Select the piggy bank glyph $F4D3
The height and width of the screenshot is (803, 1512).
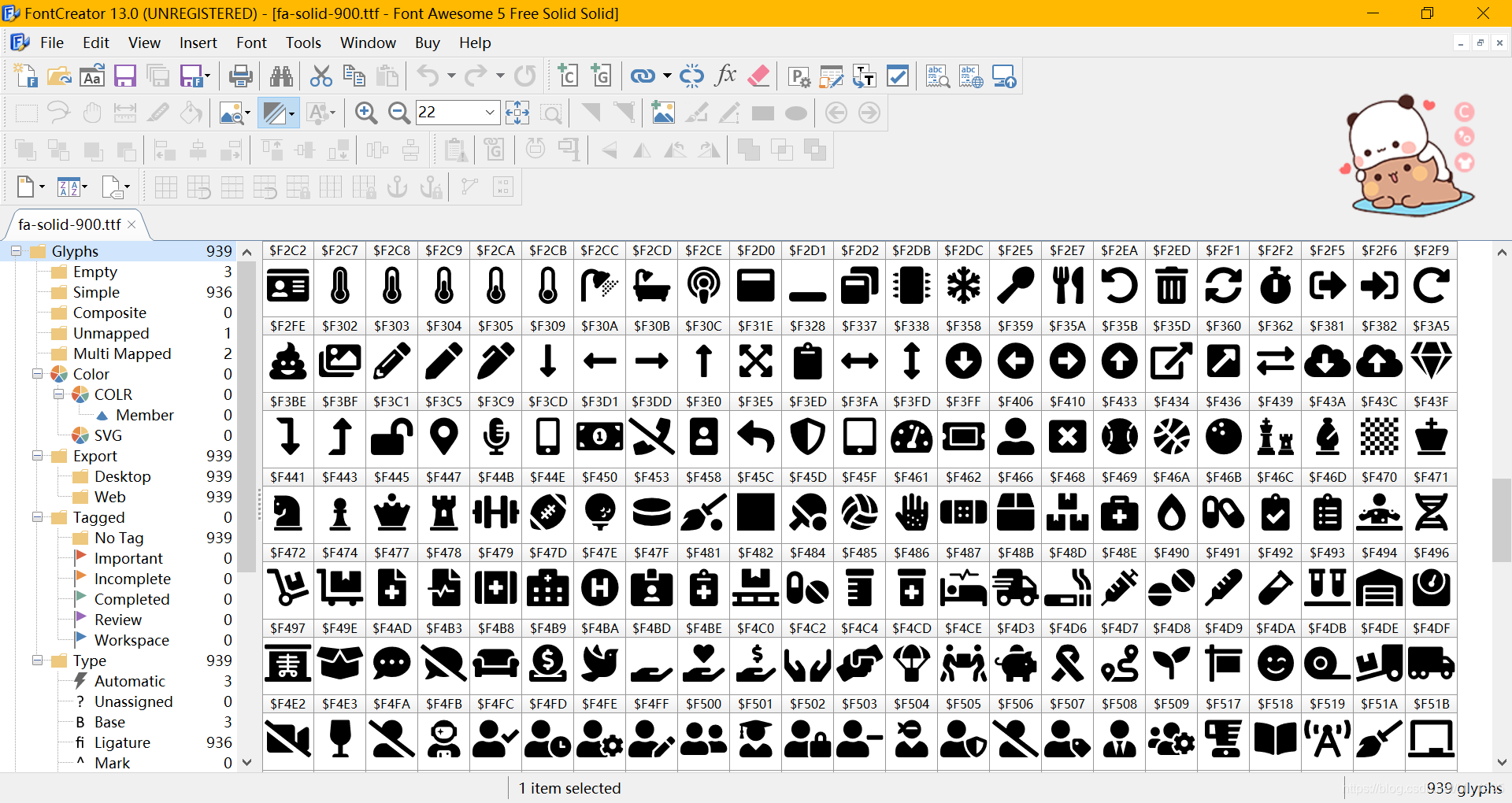1016,664
